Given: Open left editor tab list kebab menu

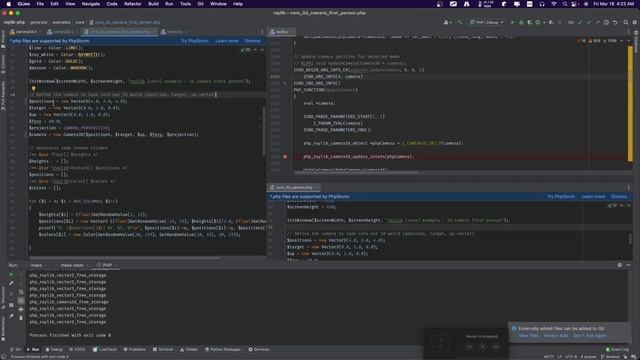Looking at the screenshot, I should 262,32.
